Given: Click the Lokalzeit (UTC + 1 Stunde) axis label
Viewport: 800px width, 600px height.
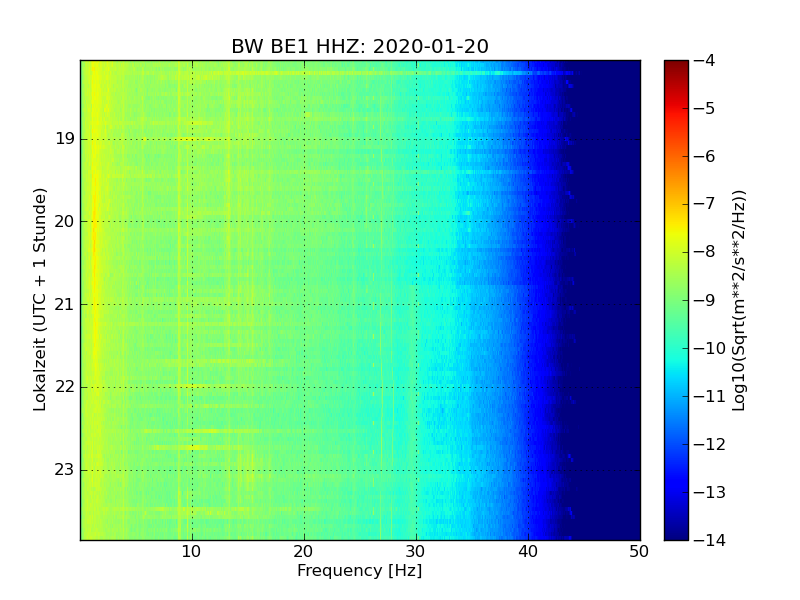Looking at the screenshot, I should (40, 300).
